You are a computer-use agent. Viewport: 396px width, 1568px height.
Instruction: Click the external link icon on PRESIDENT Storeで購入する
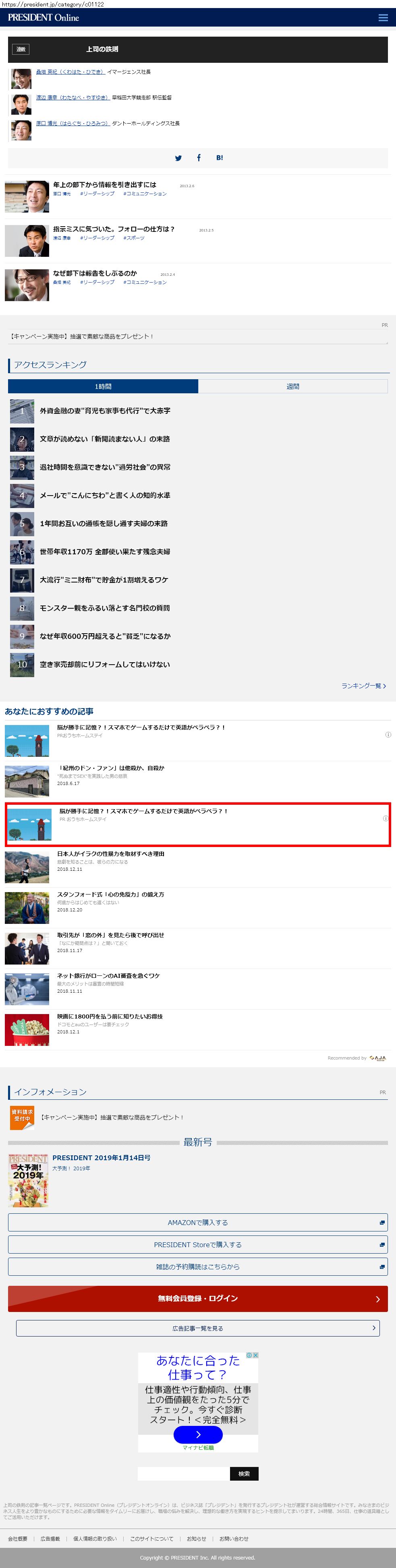pos(382,1244)
